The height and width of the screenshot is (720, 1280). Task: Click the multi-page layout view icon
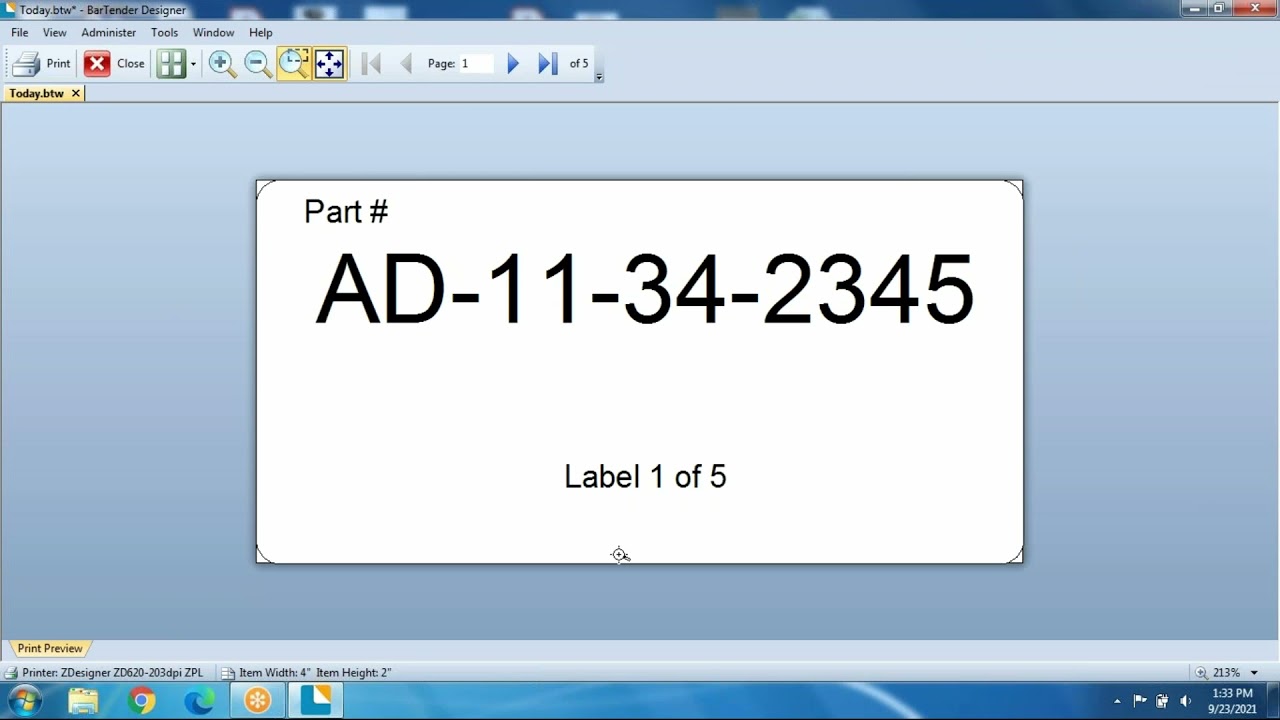172,63
